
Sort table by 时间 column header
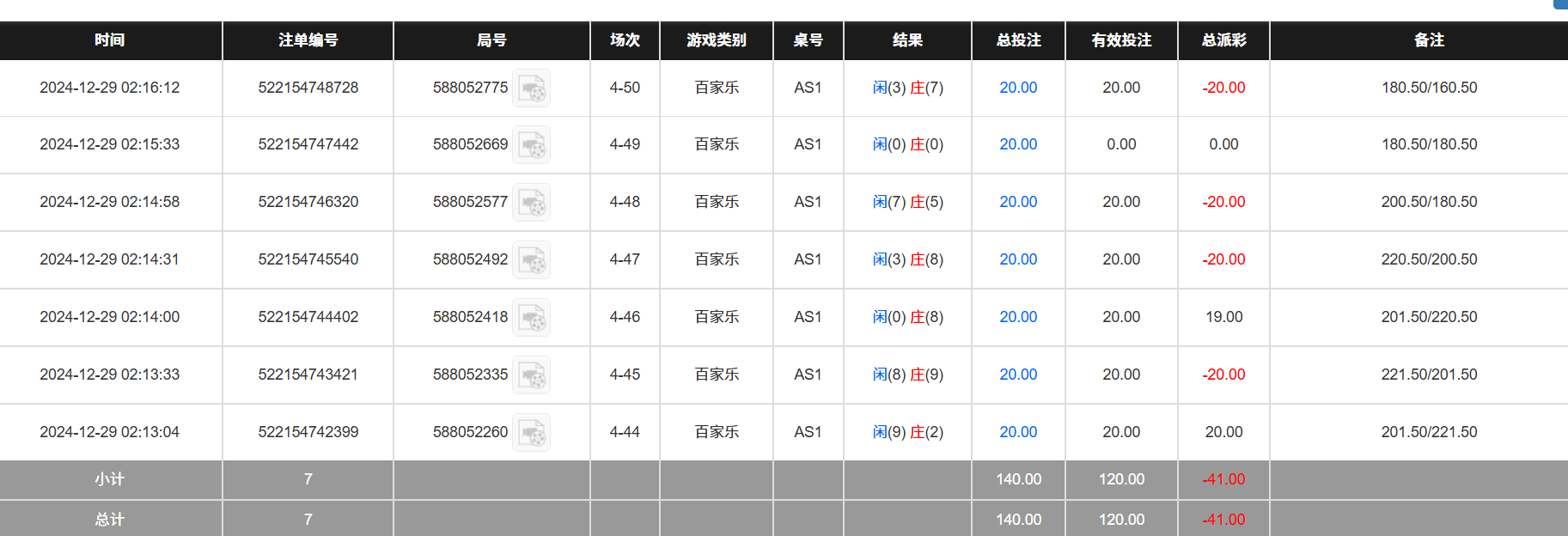111,40
